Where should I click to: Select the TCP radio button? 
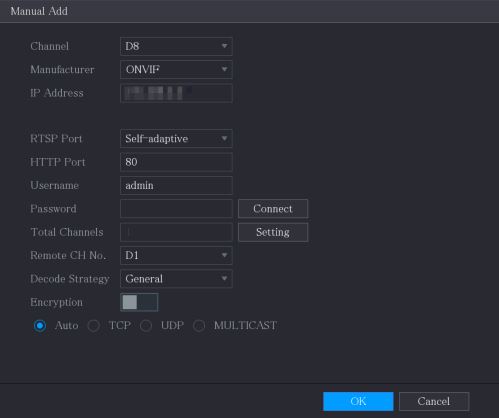tap(93, 325)
